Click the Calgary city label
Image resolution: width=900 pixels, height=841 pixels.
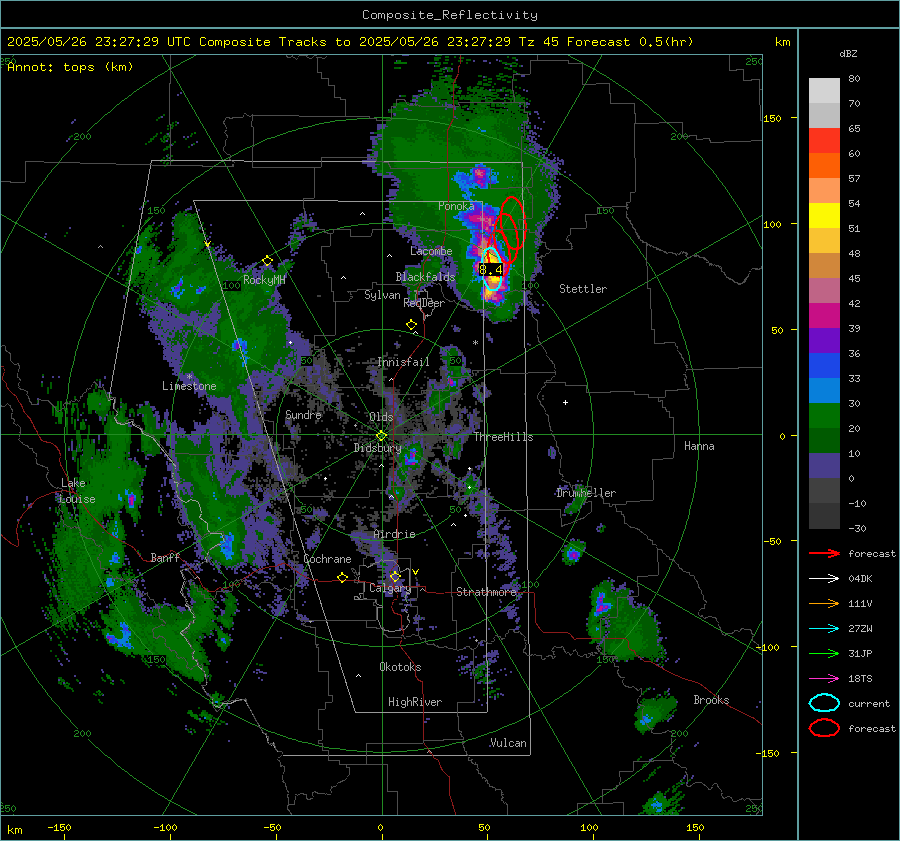pyautogui.click(x=390, y=588)
